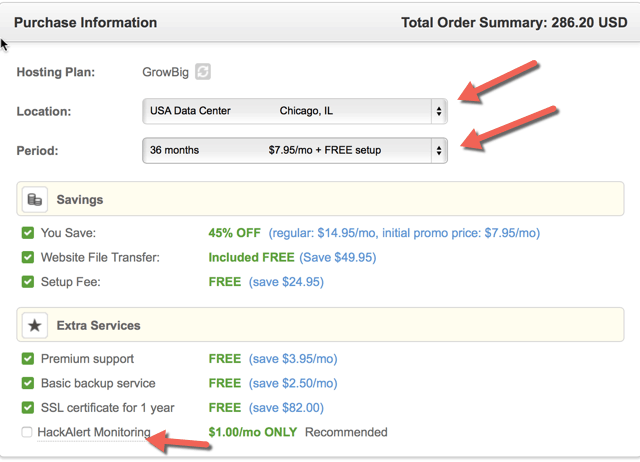The height and width of the screenshot is (462, 640).
Task: Toggle the Basic backup service checkbox
Action: coord(28,383)
